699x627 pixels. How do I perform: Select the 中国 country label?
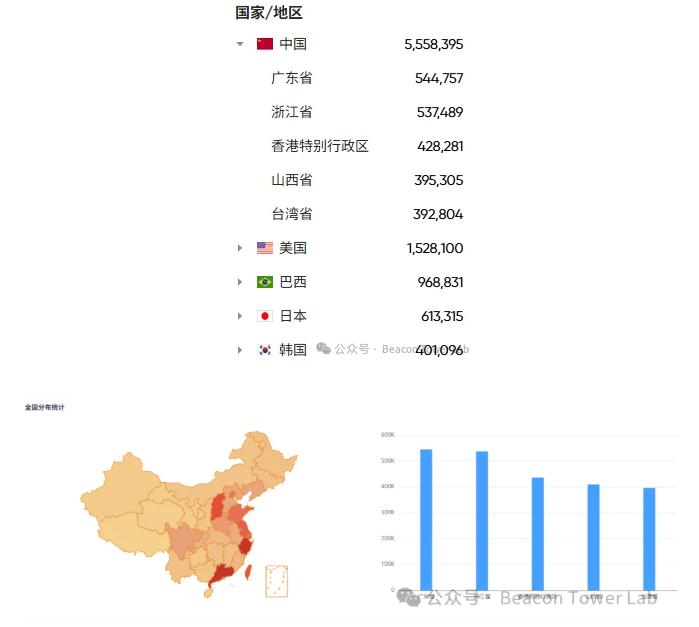pos(293,44)
